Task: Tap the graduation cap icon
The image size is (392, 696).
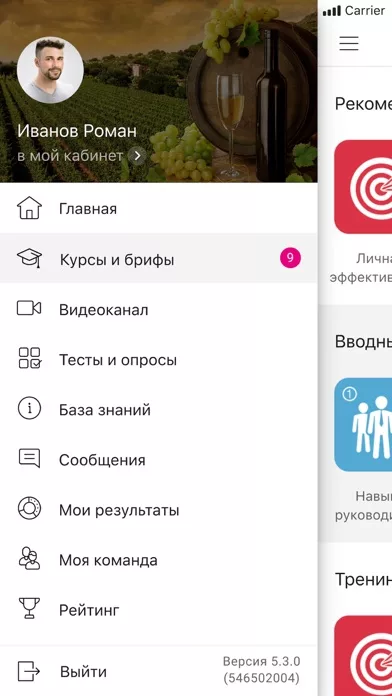Action: point(29,258)
